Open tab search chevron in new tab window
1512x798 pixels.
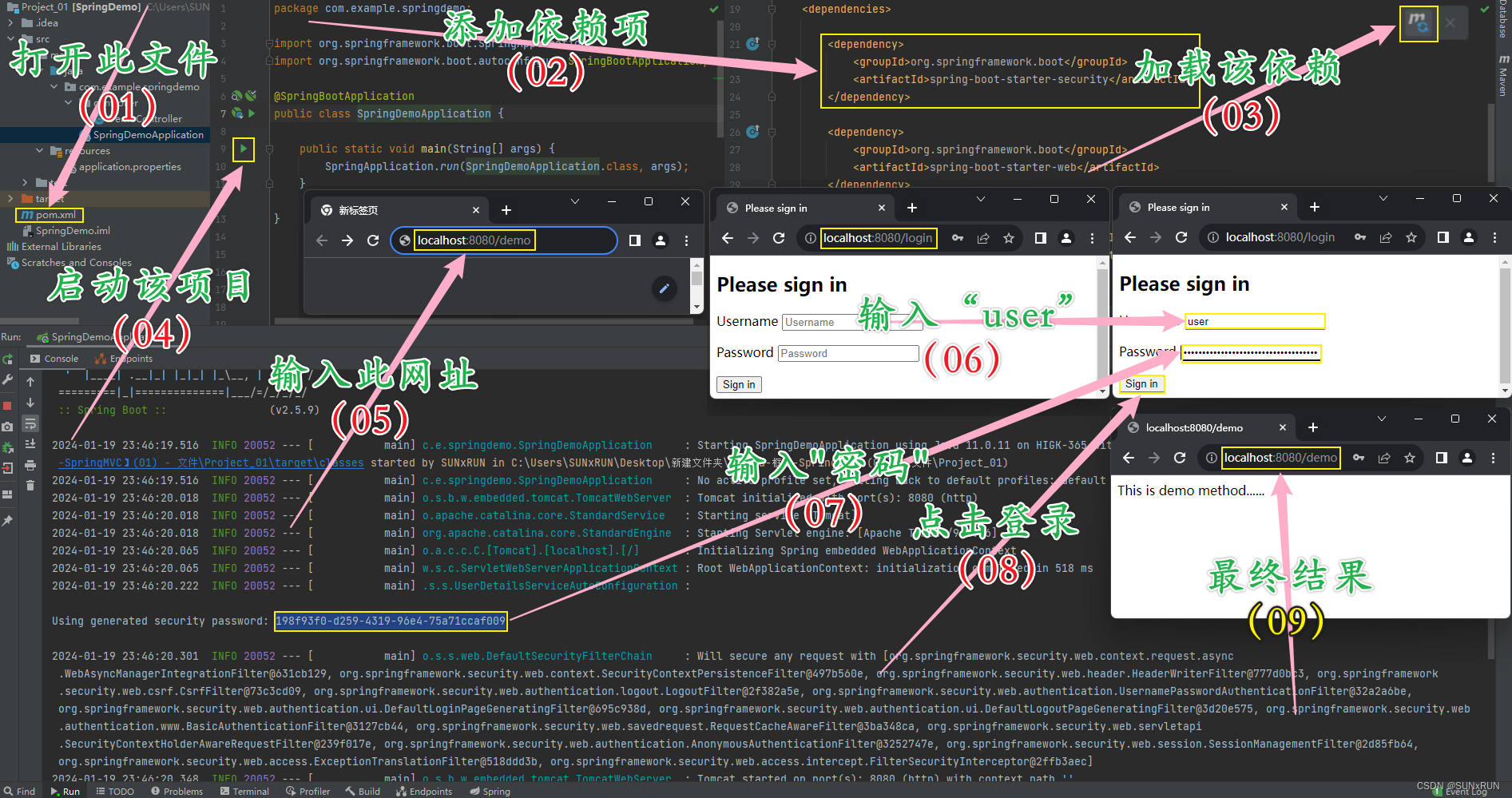point(575,201)
